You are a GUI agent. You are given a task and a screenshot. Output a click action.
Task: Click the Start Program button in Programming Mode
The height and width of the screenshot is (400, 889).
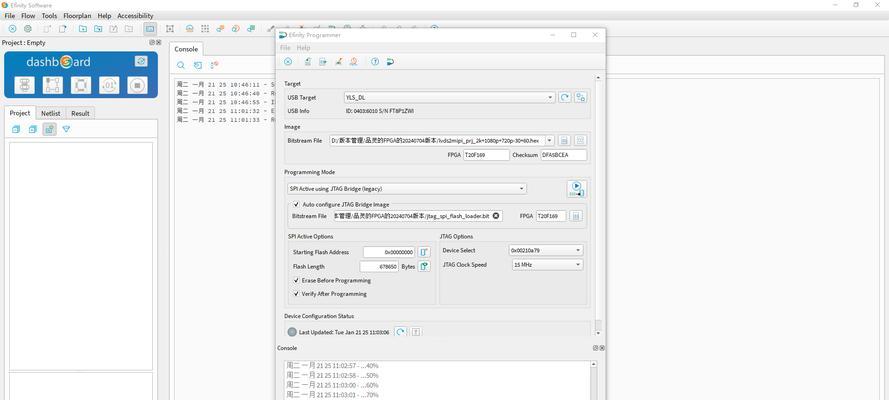tap(576, 189)
